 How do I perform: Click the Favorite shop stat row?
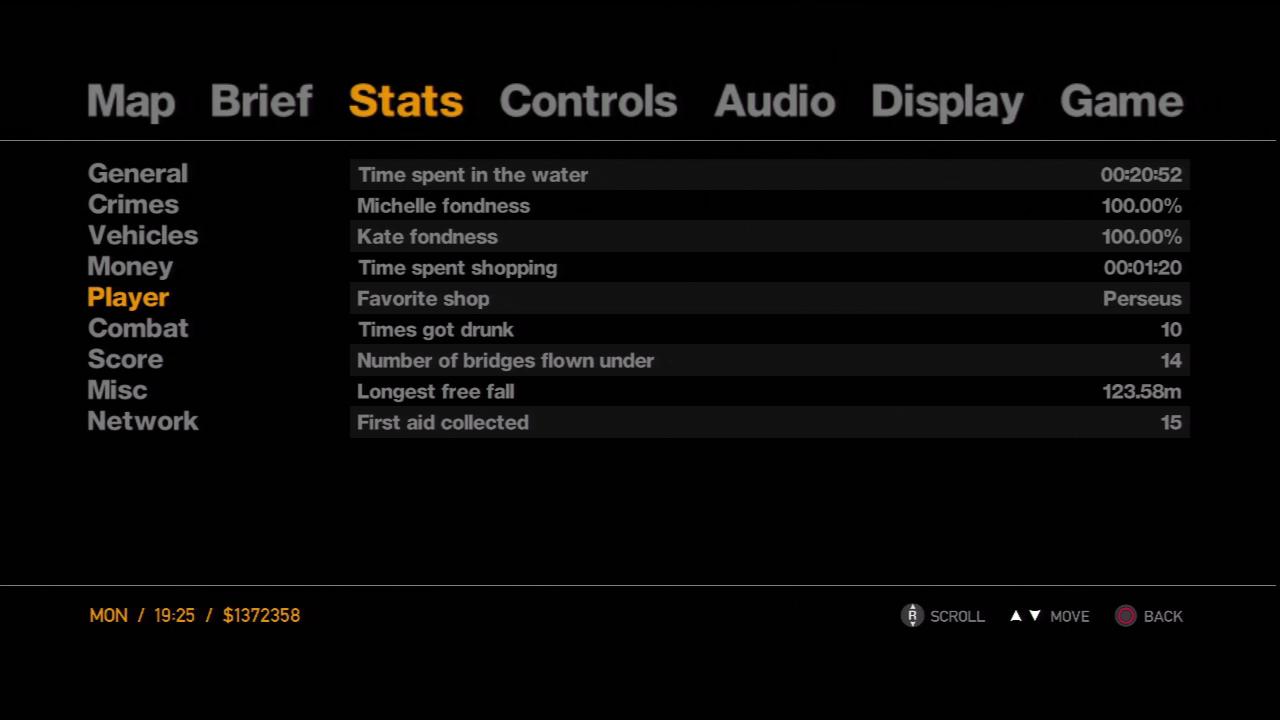click(x=769, y=298)
